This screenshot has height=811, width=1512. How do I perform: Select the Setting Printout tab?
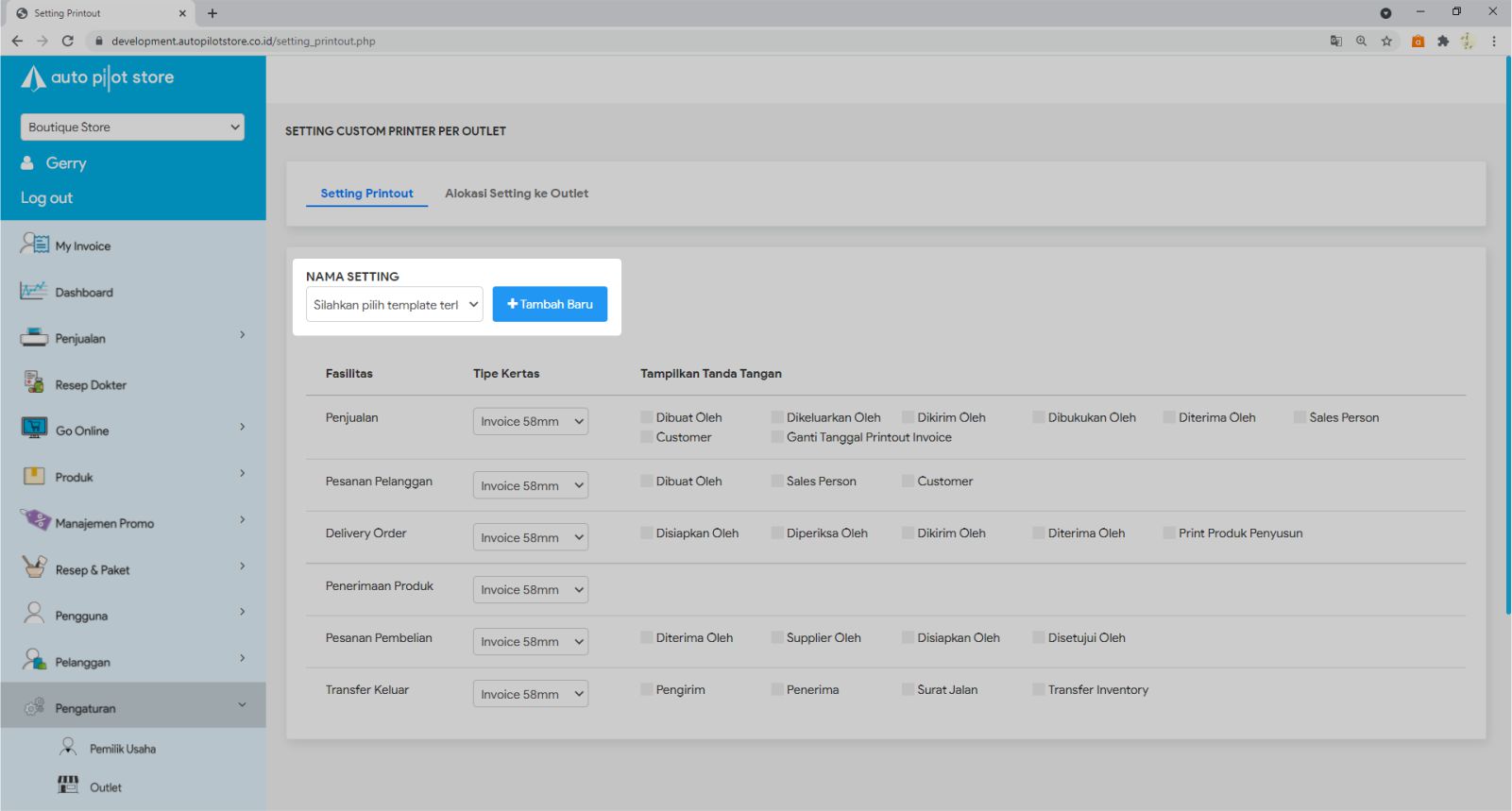coord(366,194)
